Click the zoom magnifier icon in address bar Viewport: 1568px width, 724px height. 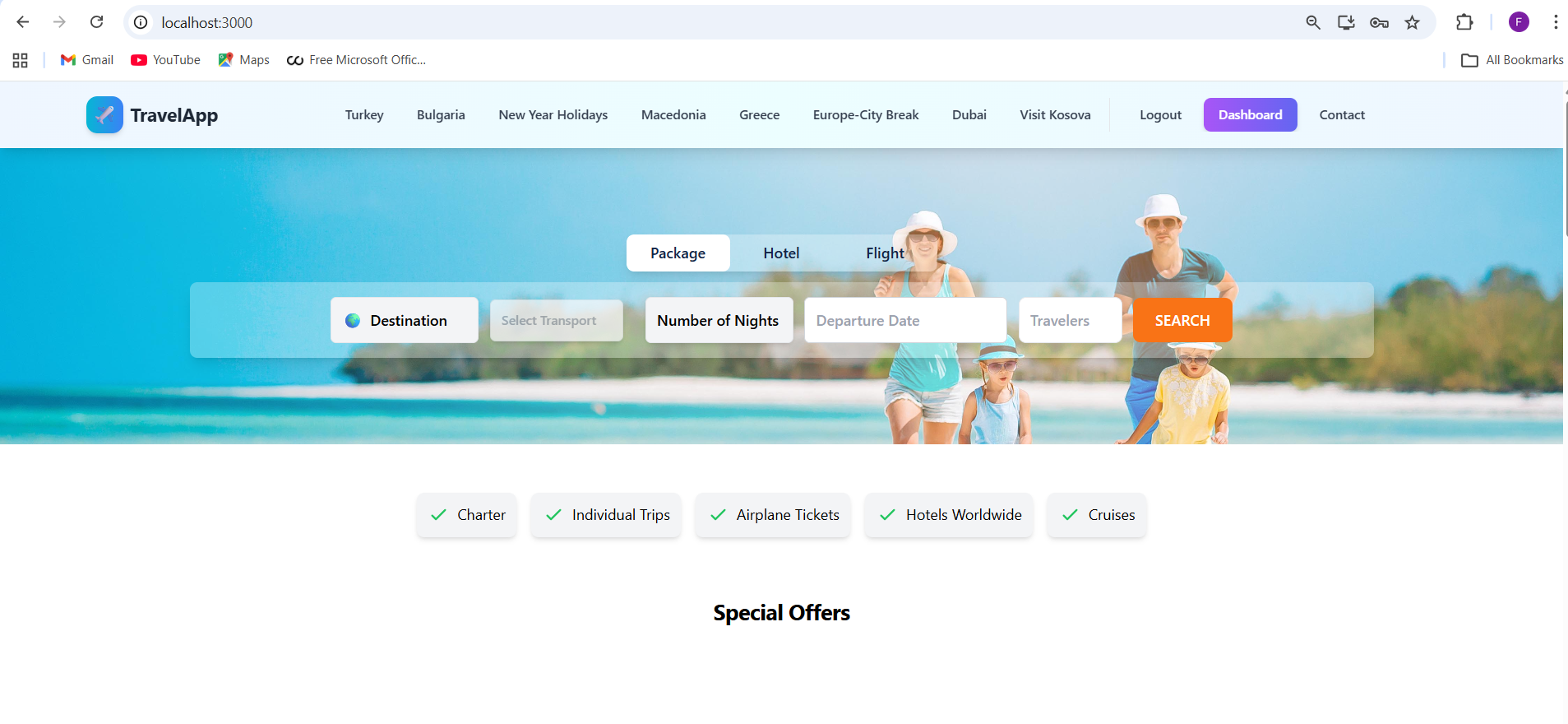(1313, 22)
